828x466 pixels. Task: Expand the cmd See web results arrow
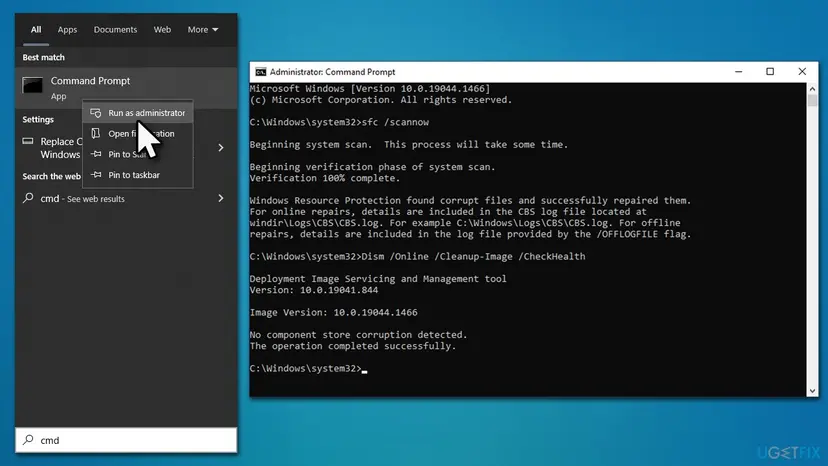click(221, 198)
